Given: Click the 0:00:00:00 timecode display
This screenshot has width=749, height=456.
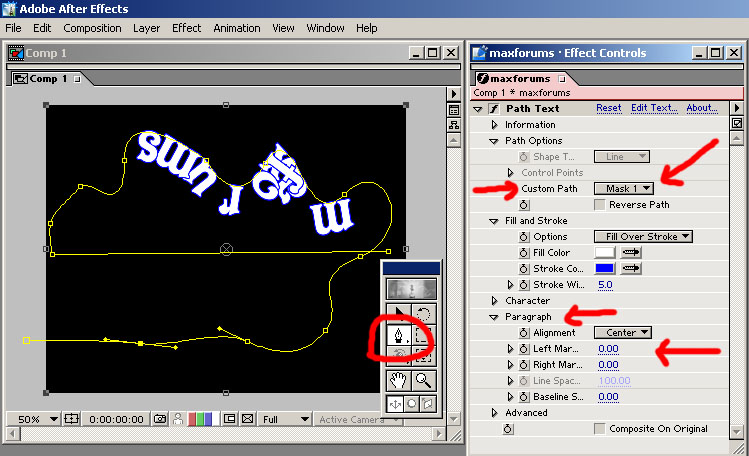Looking at the screenshot, I should point(116,419).
